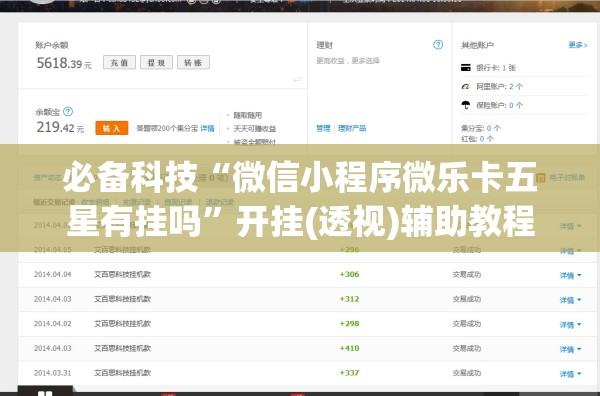Expand 详情 dropdown for the +298 transaction
The height and width of the screenshot is (396, 600).
(570, 324)
